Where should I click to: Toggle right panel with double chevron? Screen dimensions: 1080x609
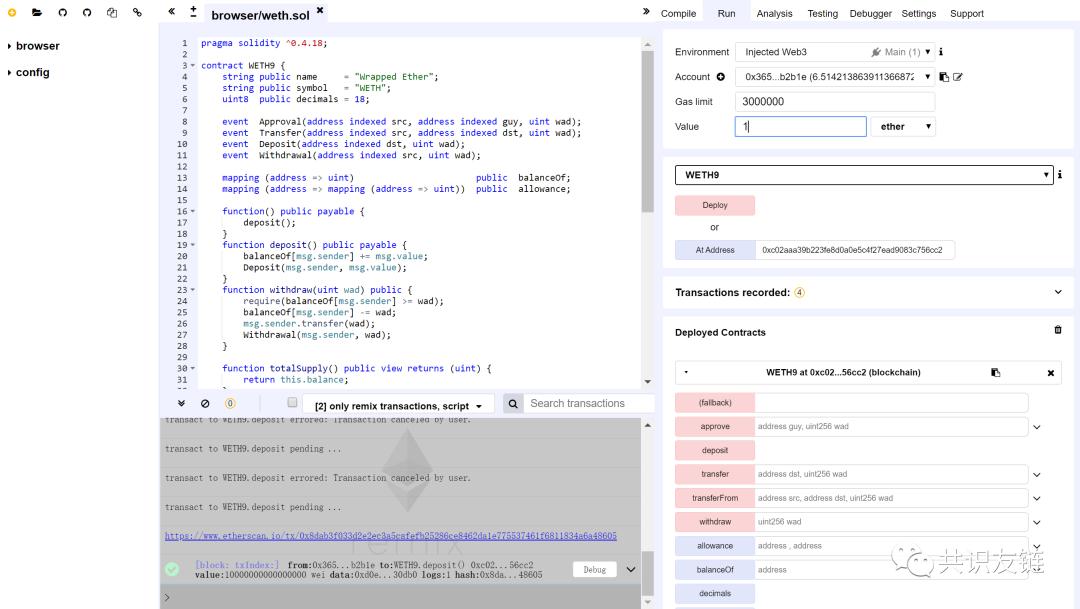coord(646,11)
